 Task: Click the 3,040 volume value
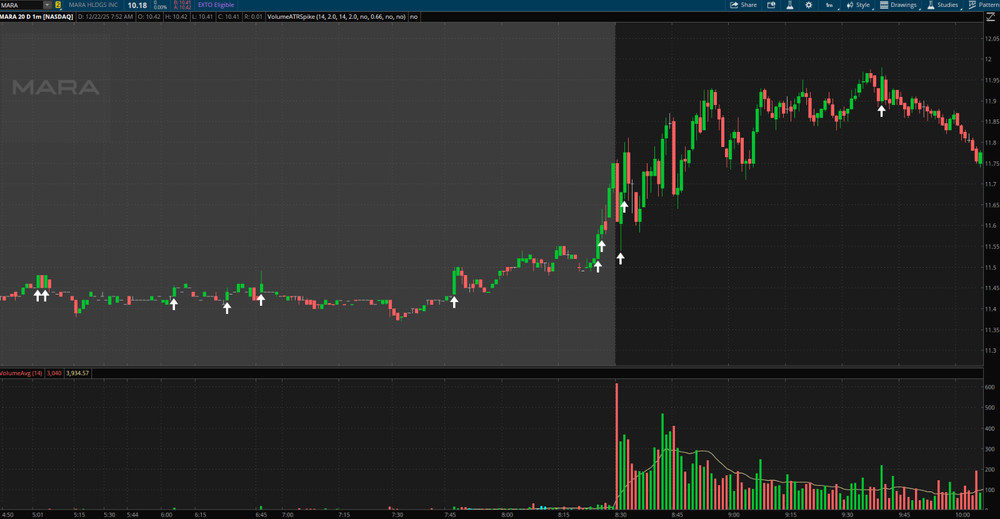(x=54, y=373)
